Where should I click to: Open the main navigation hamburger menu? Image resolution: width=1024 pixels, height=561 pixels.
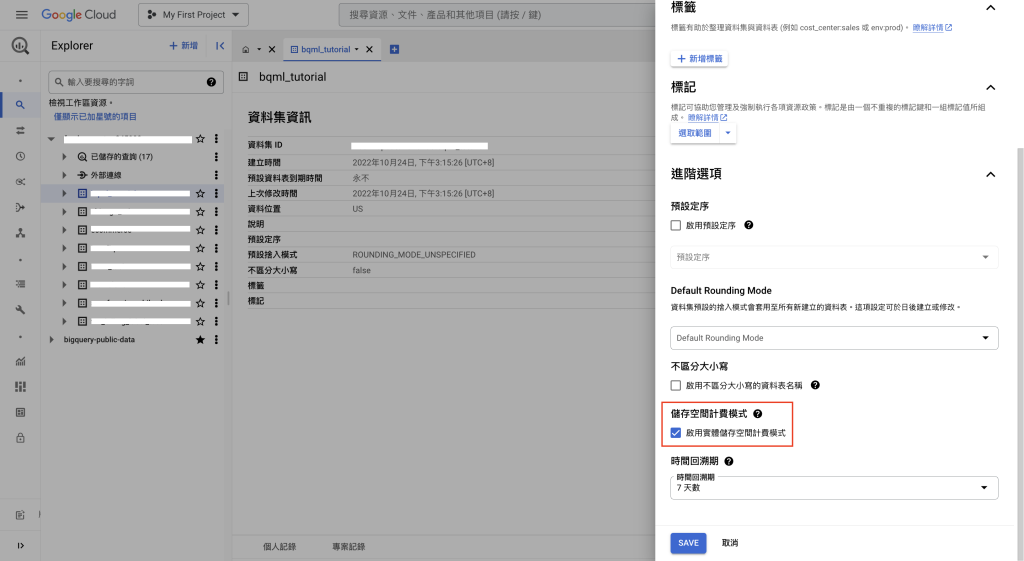22,14
